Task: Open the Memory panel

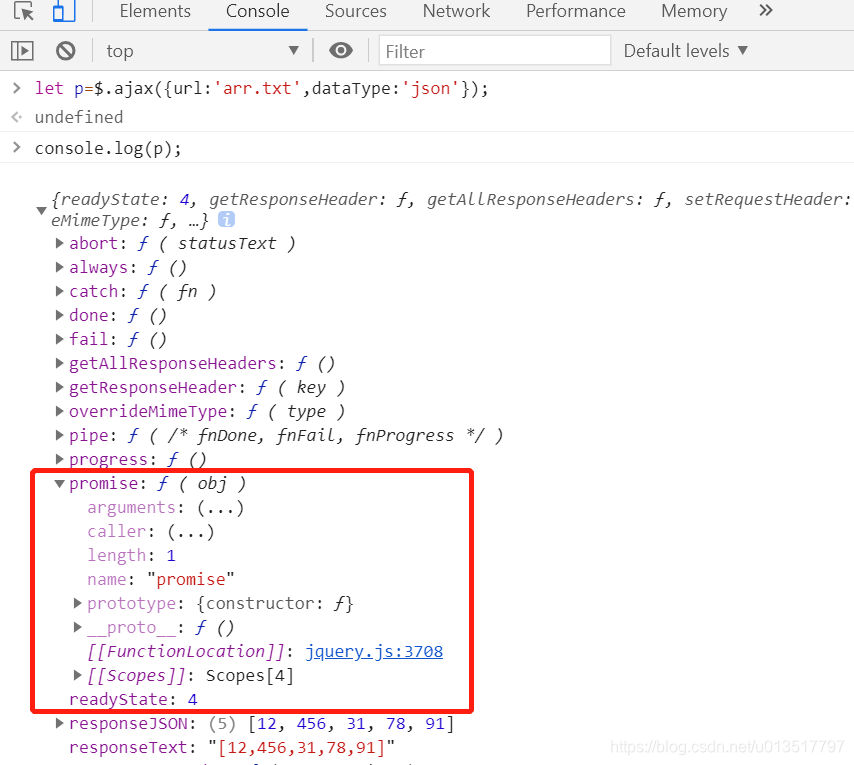Action: click(693, 11)
